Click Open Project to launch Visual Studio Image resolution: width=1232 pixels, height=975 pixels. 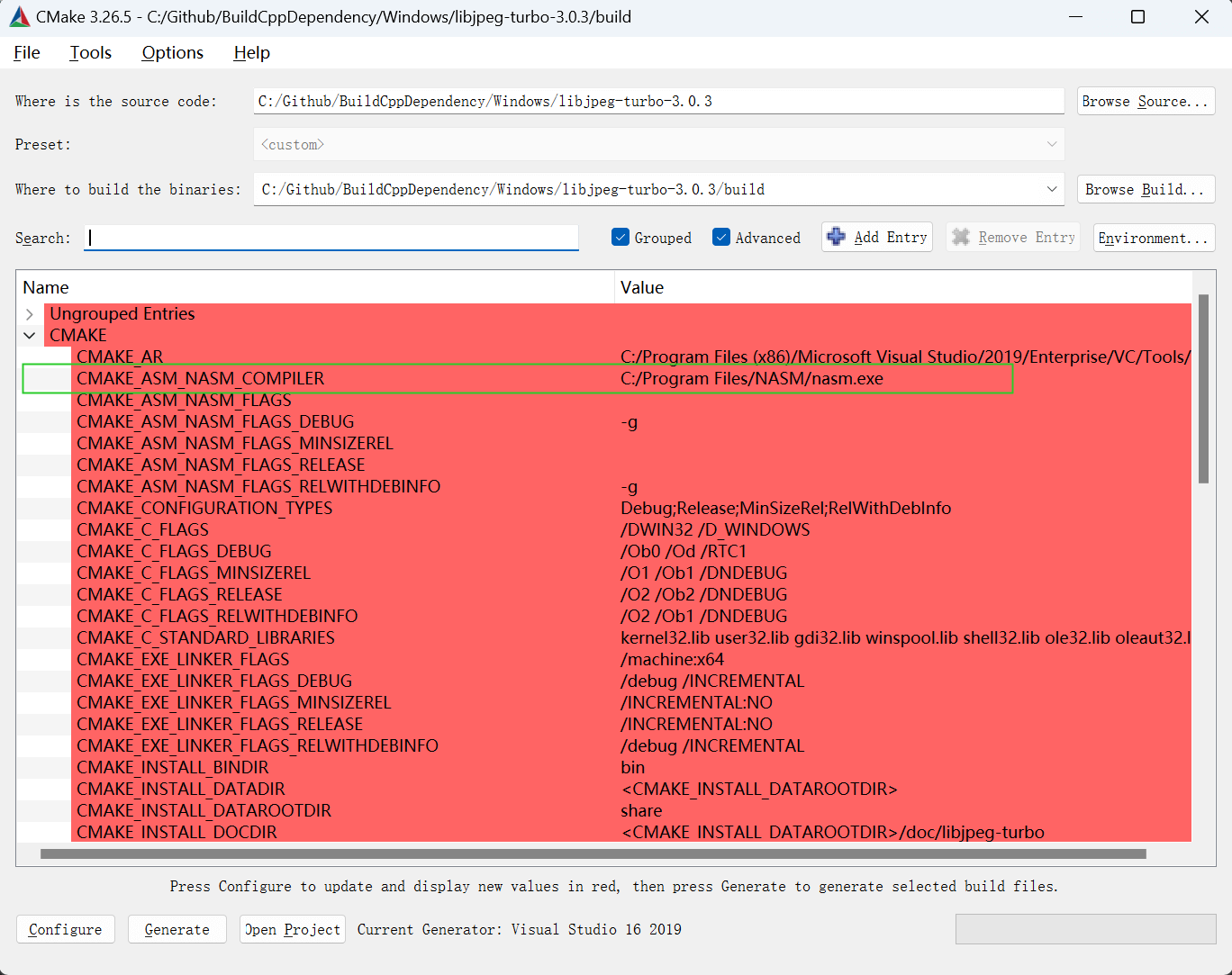coord(292,928)
